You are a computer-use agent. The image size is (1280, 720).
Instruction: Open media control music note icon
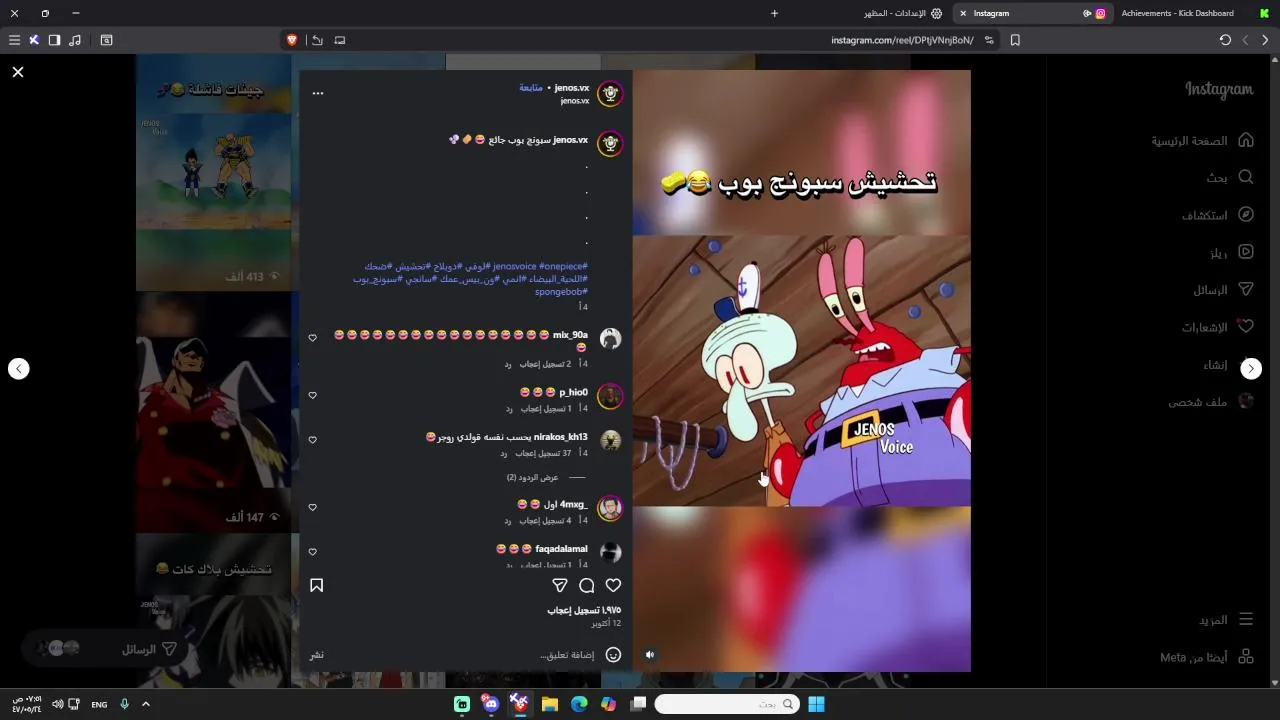(75, 40)
